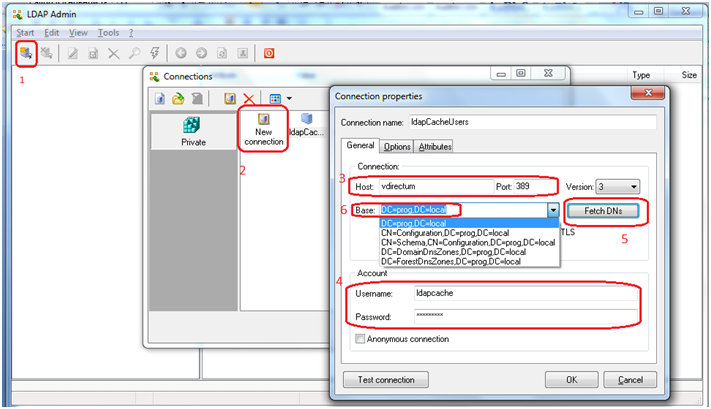Viewport: 711px width, 409px height.
Task: Click the Forward arrow toolbar icon
Action: click(201, 54)
